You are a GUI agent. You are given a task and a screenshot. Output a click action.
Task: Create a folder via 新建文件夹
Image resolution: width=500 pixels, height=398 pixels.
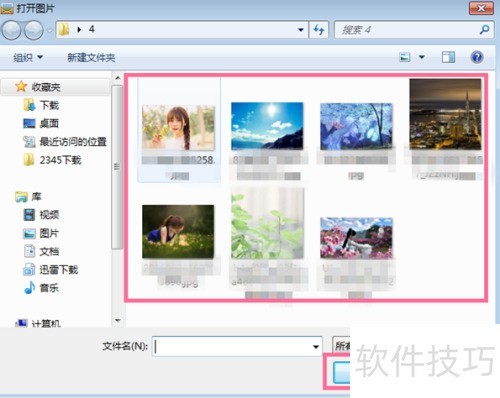tap(91, 58)
